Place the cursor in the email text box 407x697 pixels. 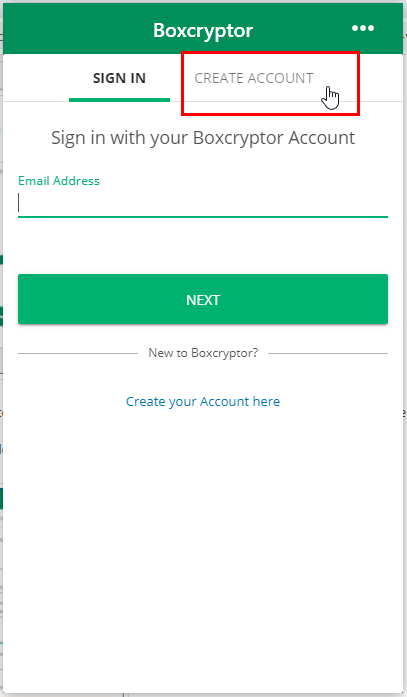click(x=203, y=203)
